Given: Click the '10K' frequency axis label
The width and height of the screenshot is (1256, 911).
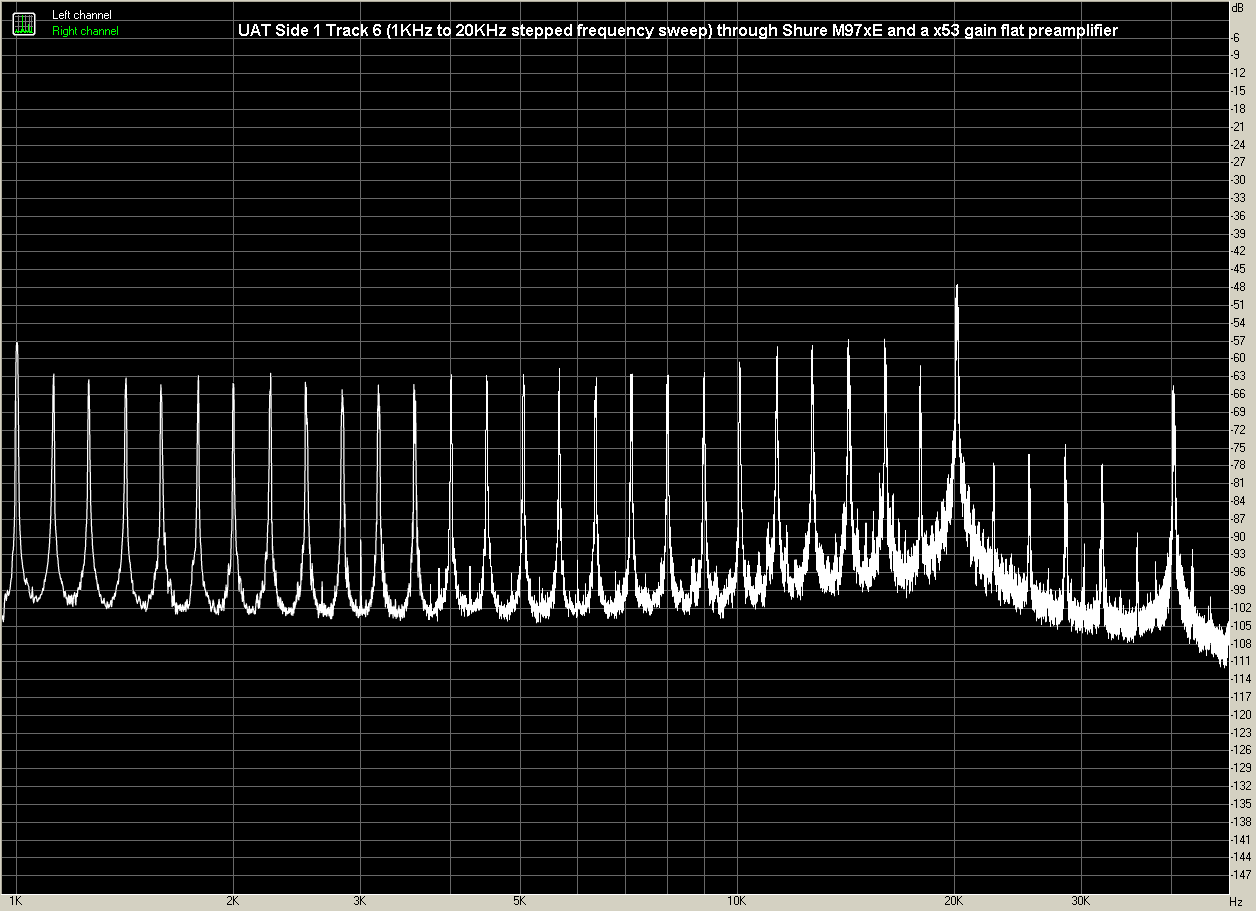Looking at the screenshot, I should [x=737, y=902].
